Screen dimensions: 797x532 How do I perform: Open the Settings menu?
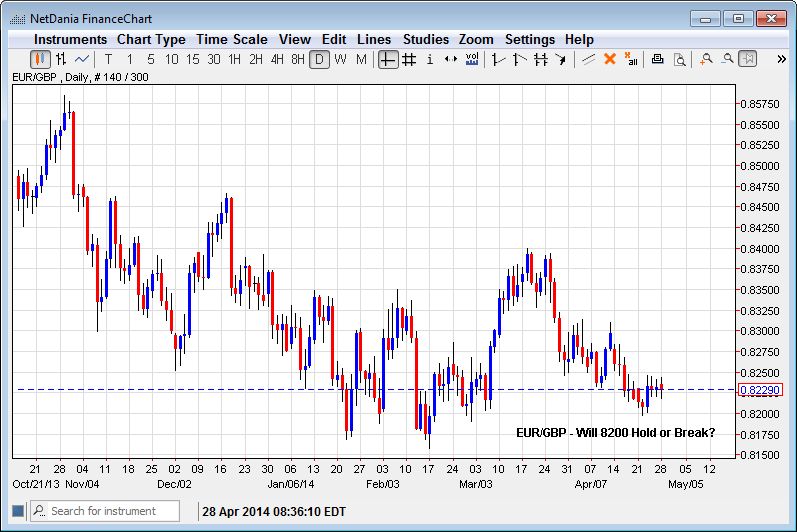[530, 39]
